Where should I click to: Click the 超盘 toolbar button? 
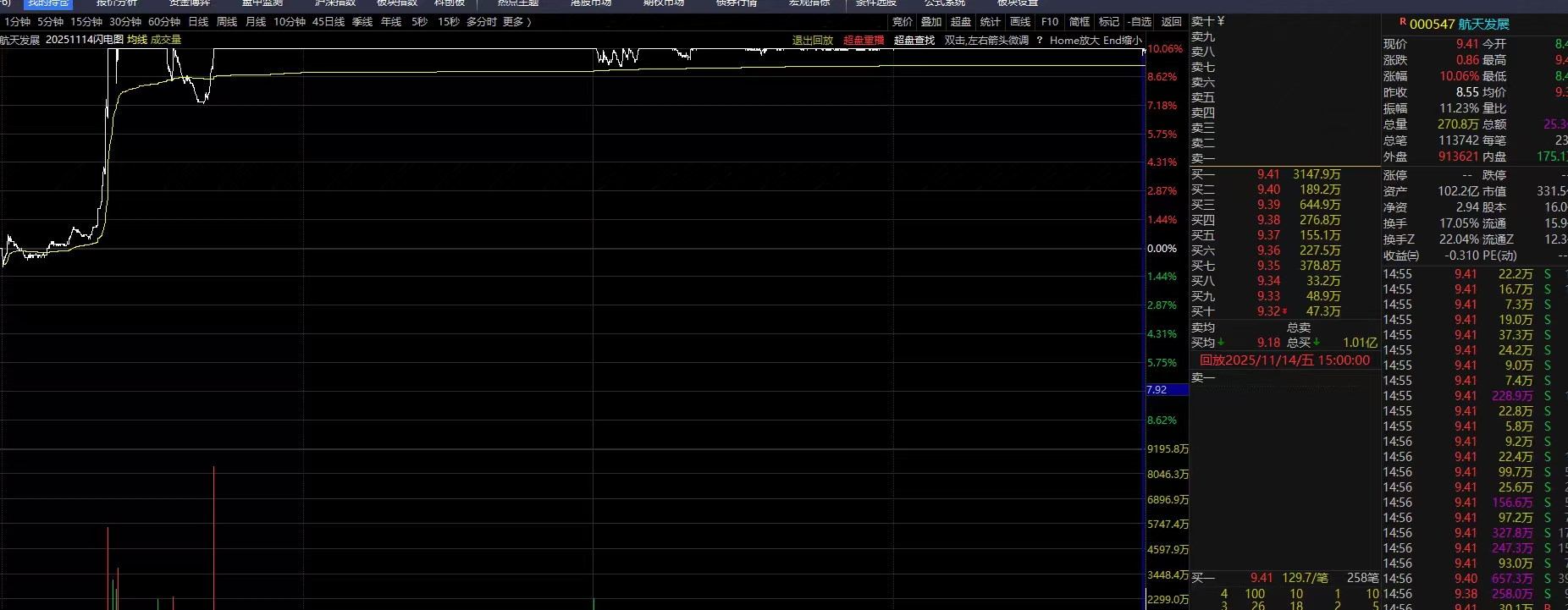[x=961, y=22]
